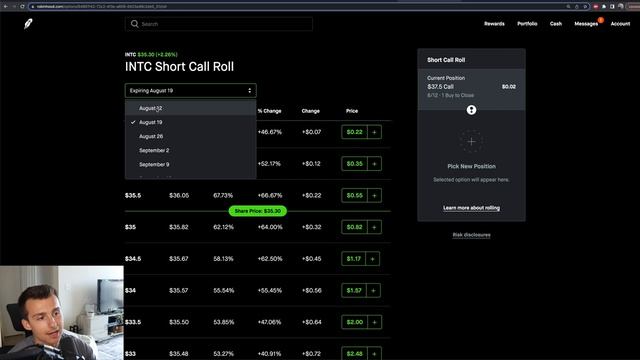Add the $35 strike option
Viewport: 640px width, 360px height.
(374, 227)
